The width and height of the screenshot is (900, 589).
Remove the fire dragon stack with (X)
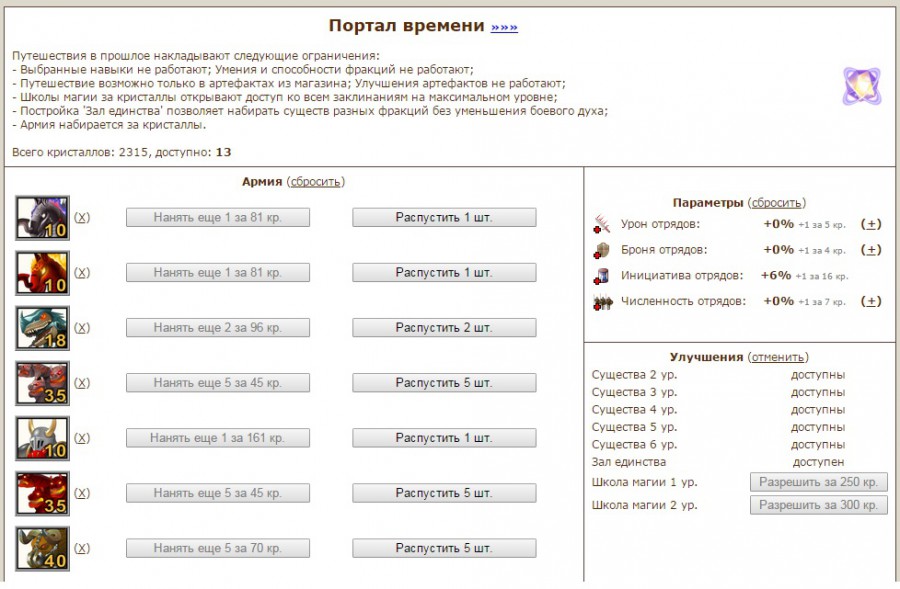point(82,272)
